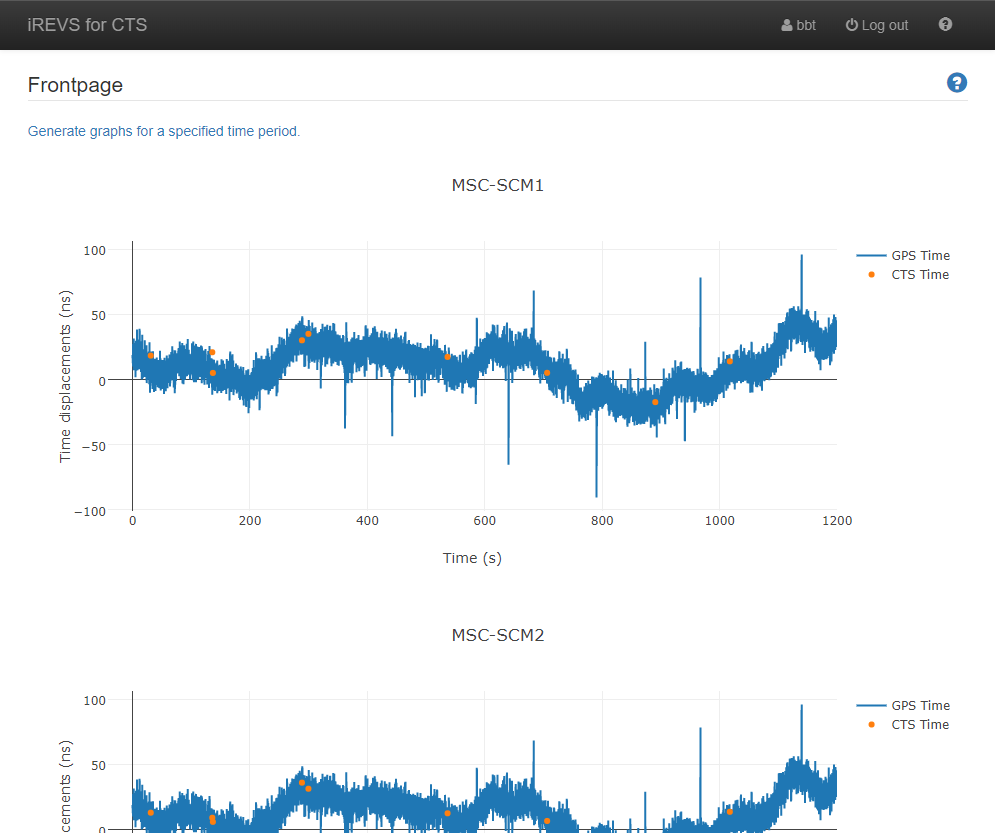Click the GPS Time line icon in MSC-SCM2 legend
The image size is (995, 833).
click(x=871, y=706)
